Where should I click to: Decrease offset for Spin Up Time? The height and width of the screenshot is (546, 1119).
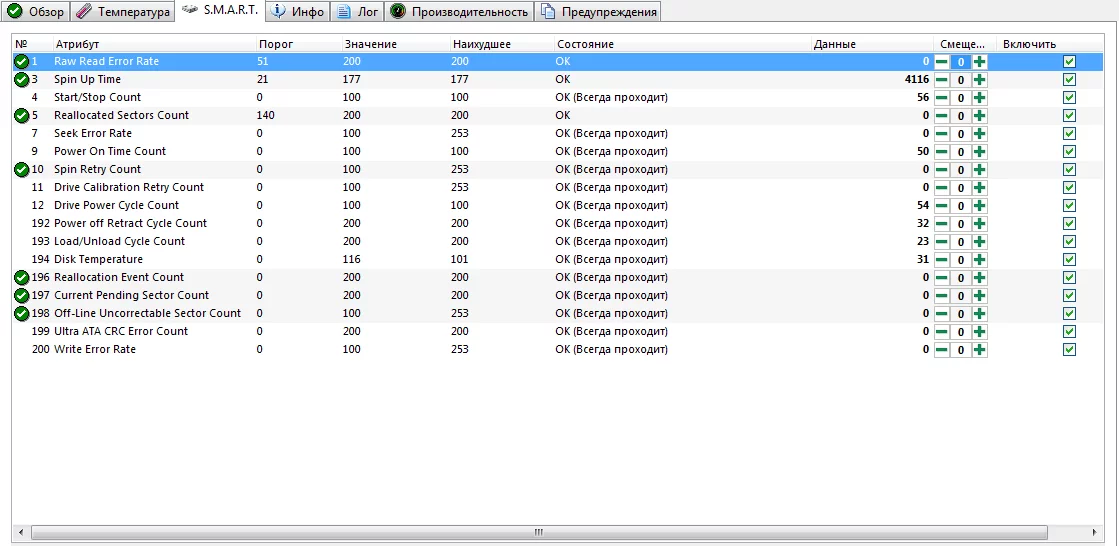click(942, 80)
